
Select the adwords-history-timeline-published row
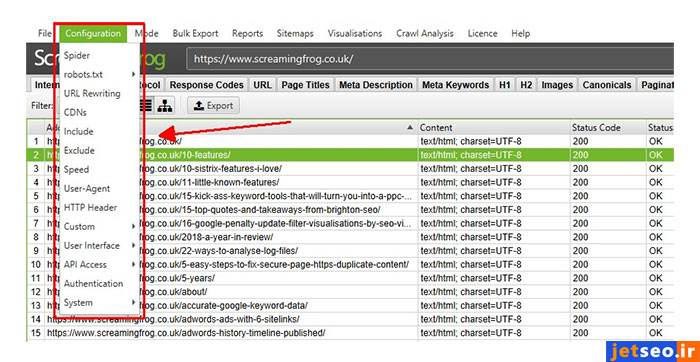point(350,333)
